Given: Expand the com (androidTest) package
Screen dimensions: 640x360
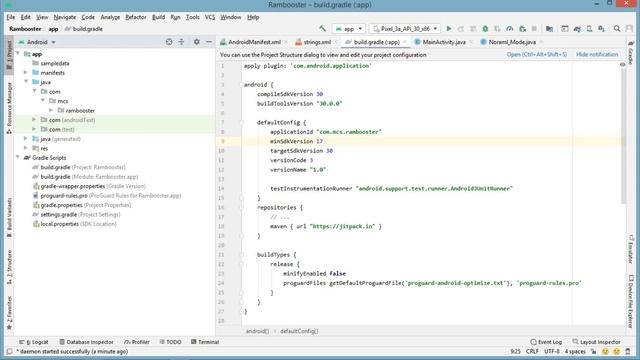Looking at the screenshot, I should point(34,120).
